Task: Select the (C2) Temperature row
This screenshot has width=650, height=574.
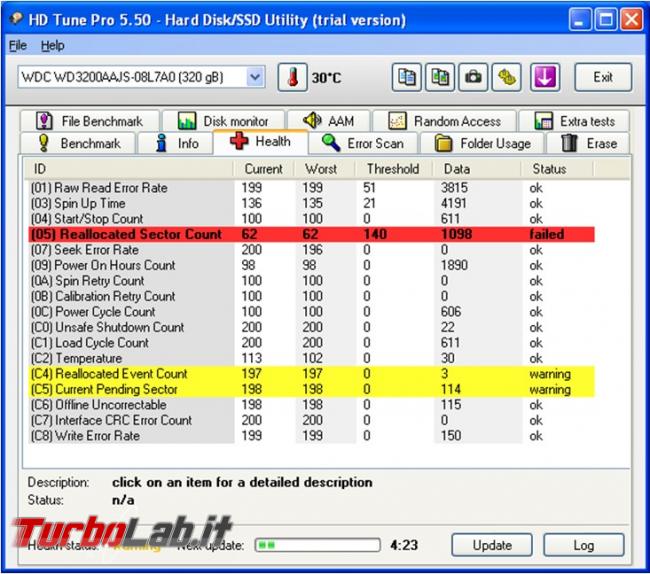Action: tap(312, 358)
